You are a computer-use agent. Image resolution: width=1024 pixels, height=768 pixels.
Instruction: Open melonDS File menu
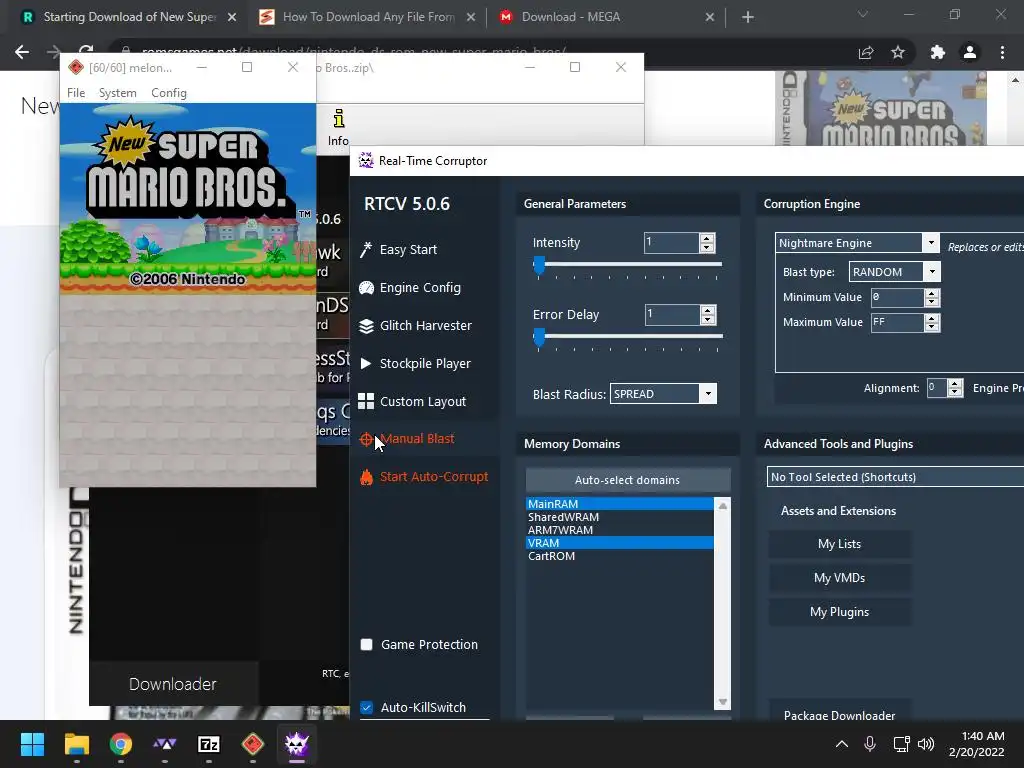[x=76, y=93]
